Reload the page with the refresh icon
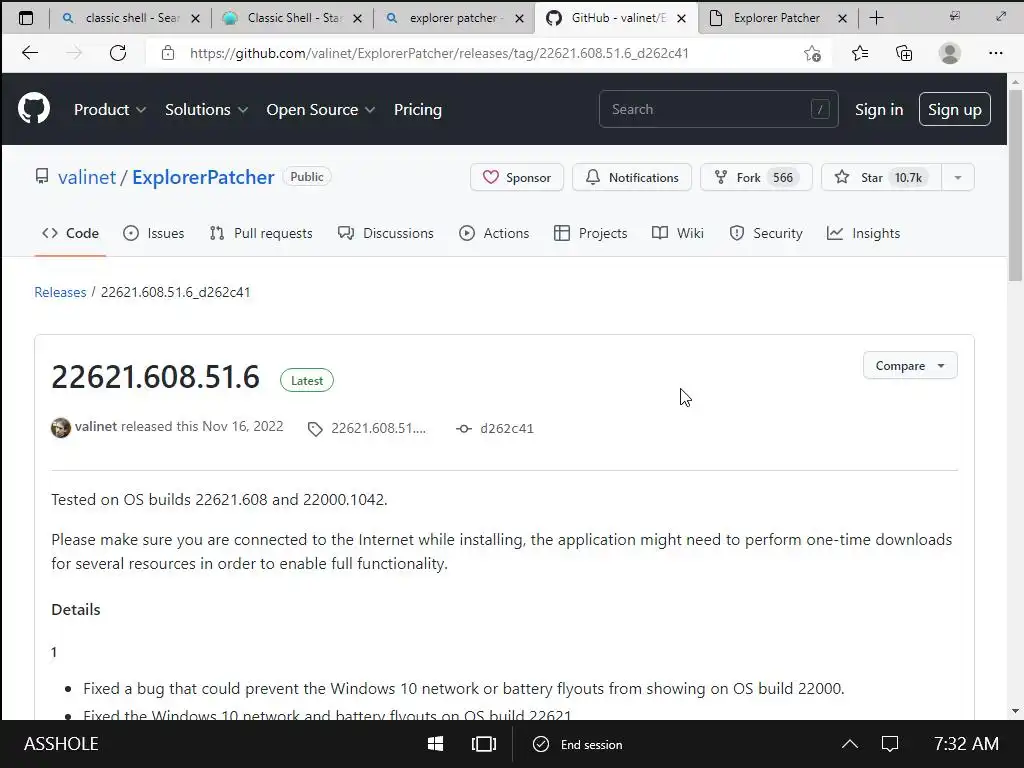 pos(118,53)
